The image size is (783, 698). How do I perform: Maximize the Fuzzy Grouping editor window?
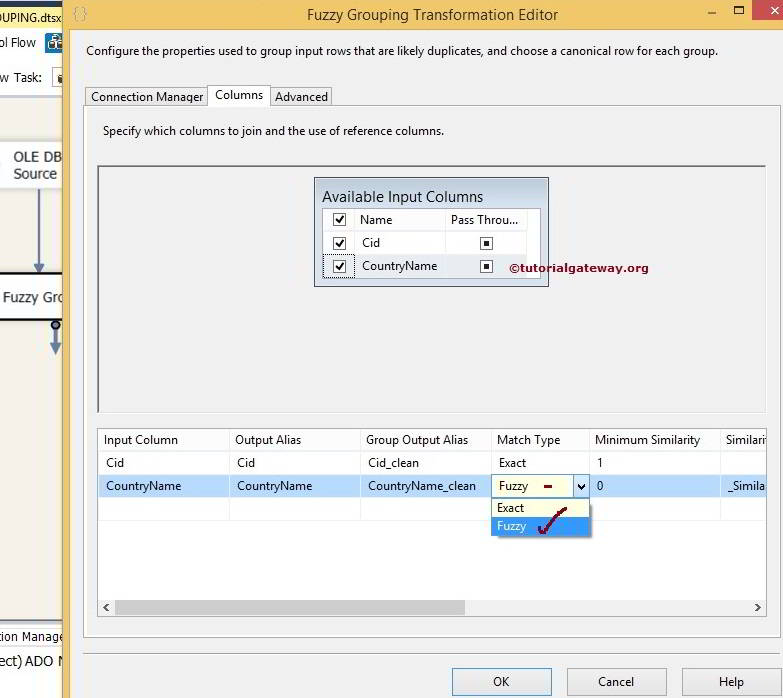point(739,10)
